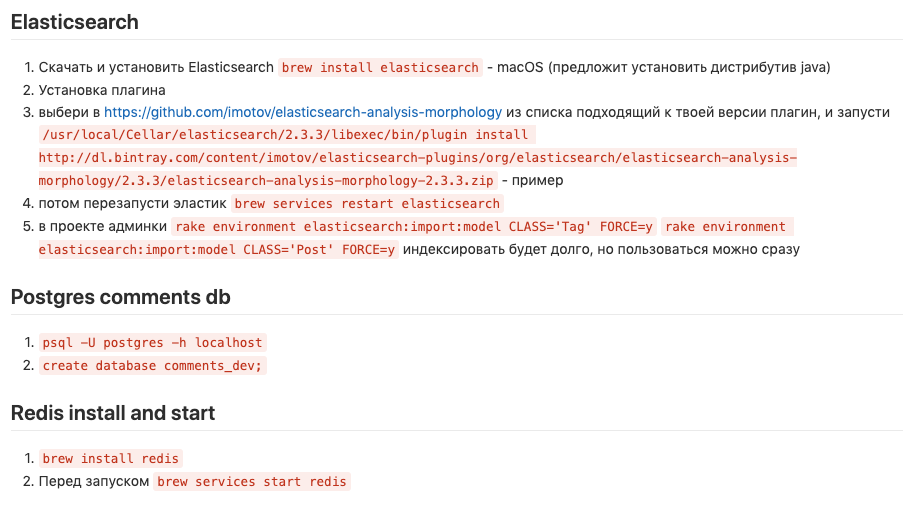This screenshot has height=505, width=914.
Task: Click the 'Скачать и установить Elasticsearch' text
Action: 156,67
